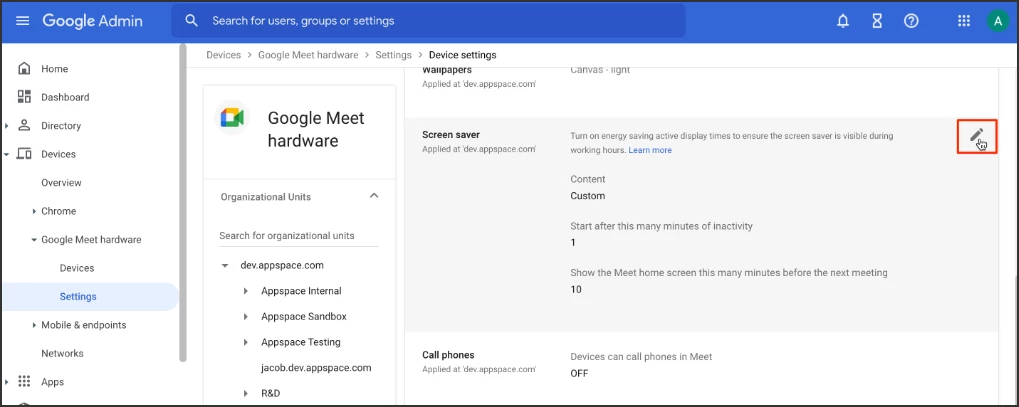Expand the Appspace Internal node arrow
Screen dimensions: 1019x407
[246, 291]
